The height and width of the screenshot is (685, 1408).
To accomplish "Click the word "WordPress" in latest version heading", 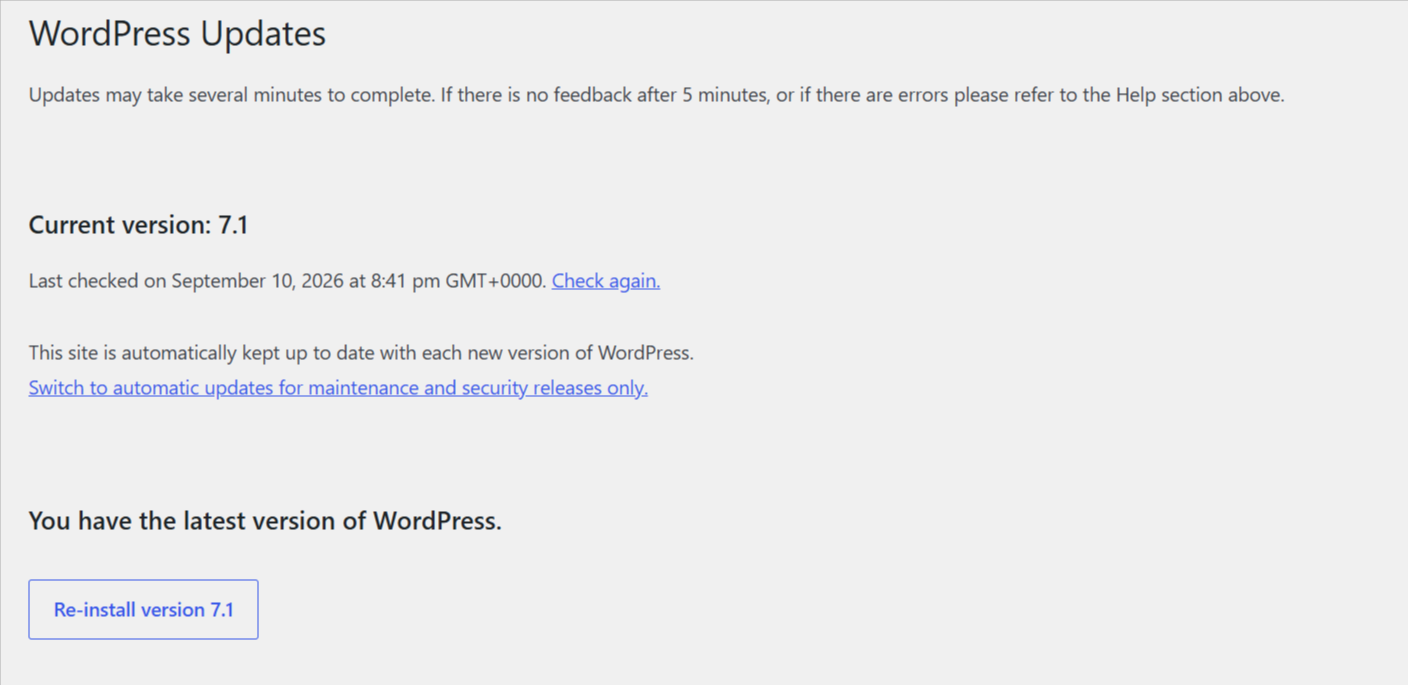I will point(437,521).
